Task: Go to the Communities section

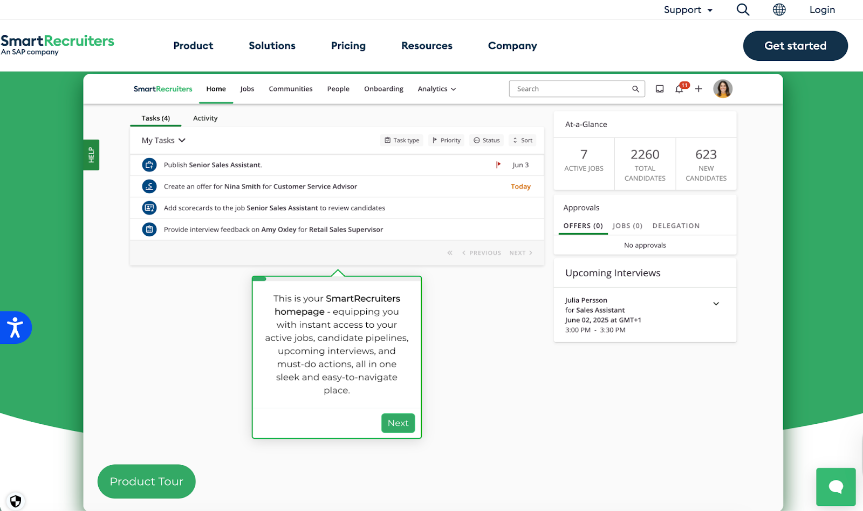Action: [291, 89]
